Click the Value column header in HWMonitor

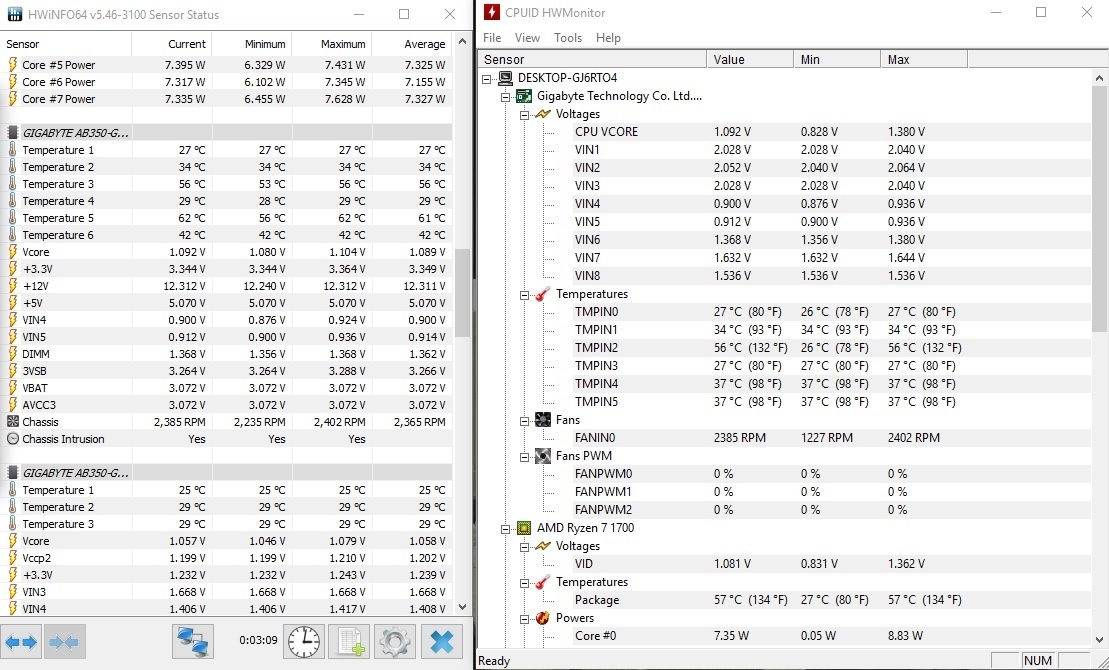tap(750, 59)
